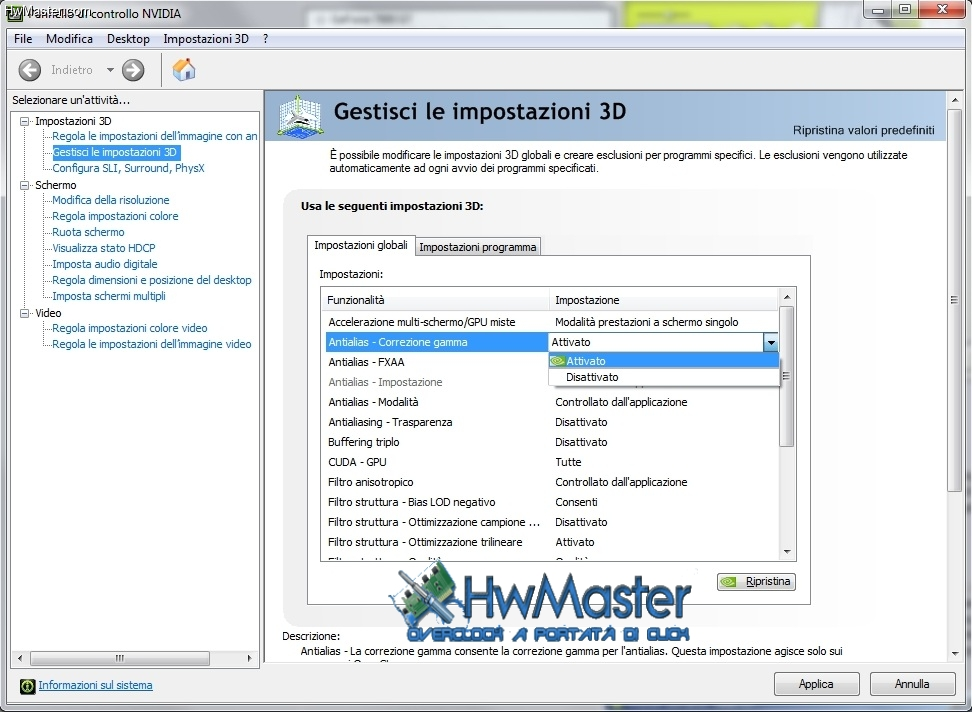
Task: Collapse the Impostazioni 3D tree node
Action: [25, 121]
